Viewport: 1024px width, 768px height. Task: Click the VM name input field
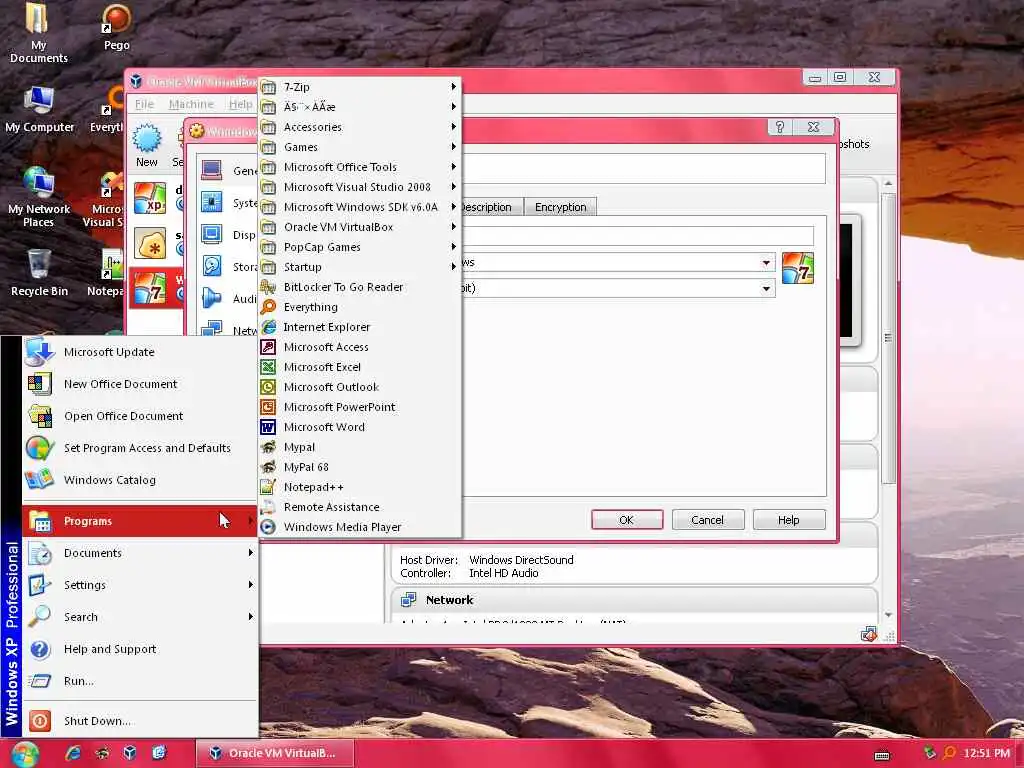pos(637,236)
